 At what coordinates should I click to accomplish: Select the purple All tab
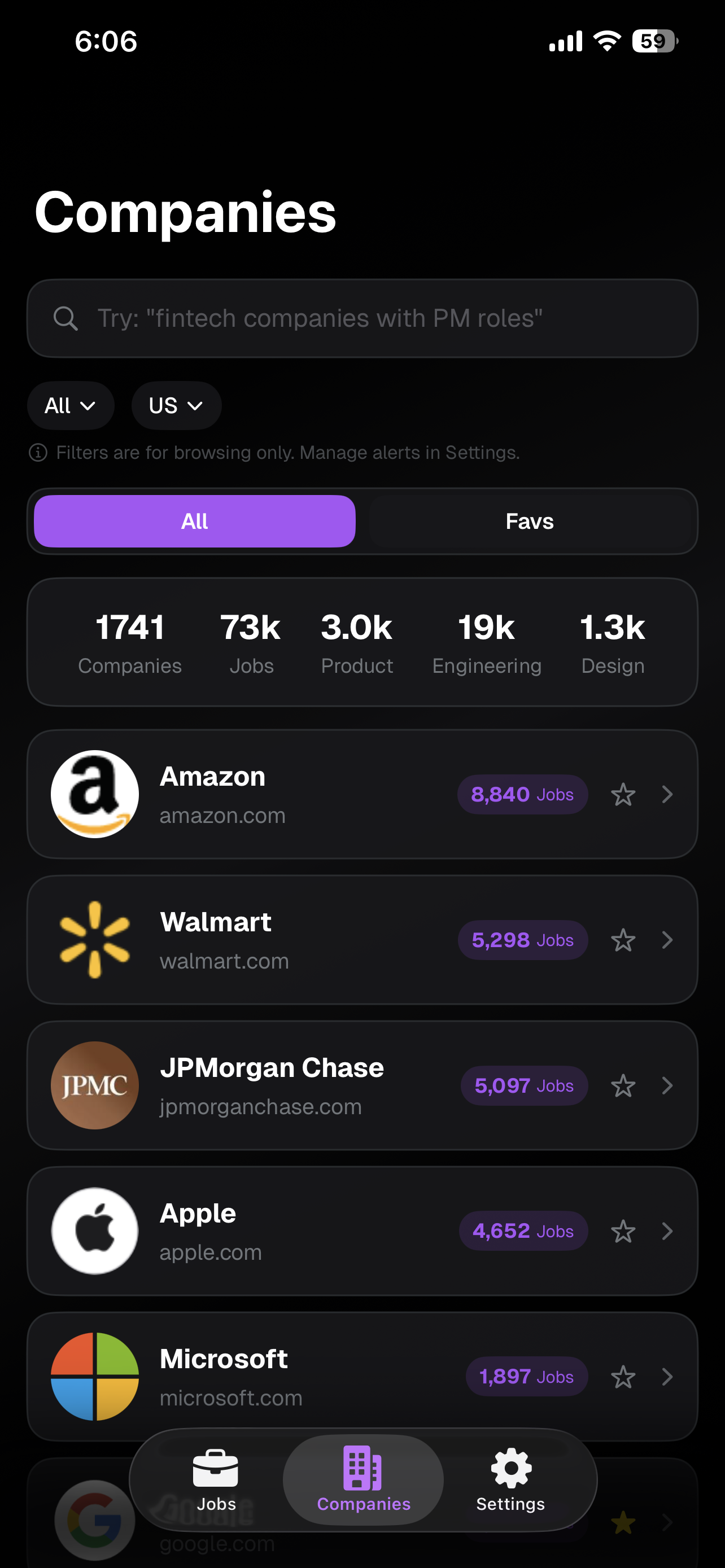click(x=195, y=521)
